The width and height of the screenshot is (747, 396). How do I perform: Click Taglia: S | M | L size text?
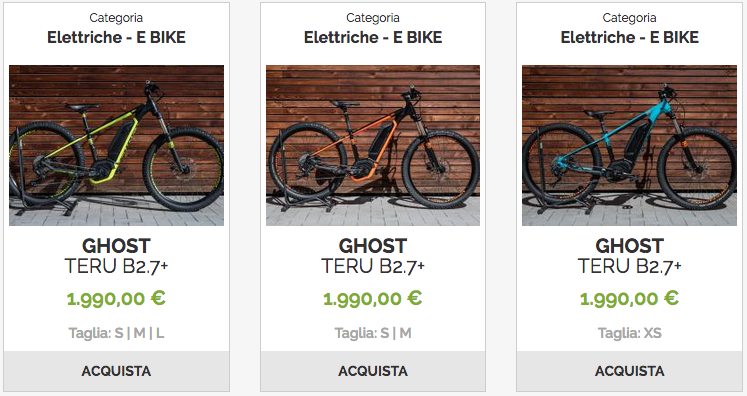tap(116, 333)
